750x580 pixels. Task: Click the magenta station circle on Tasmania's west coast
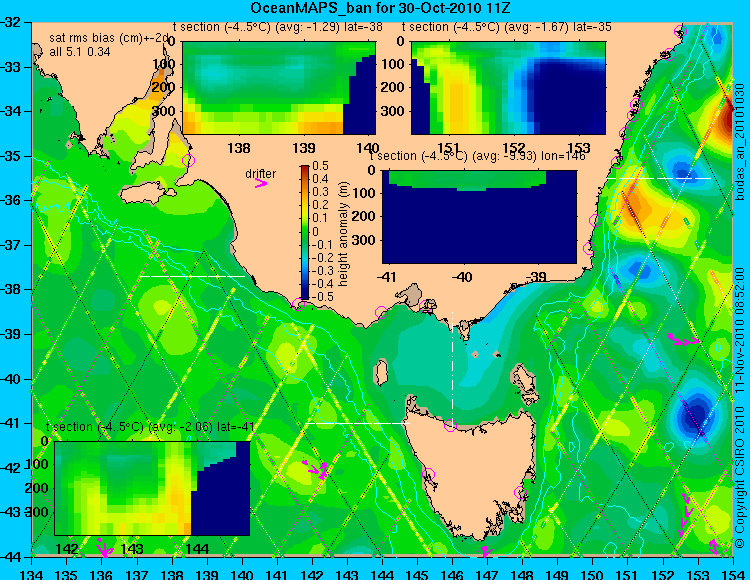point(428,475)
